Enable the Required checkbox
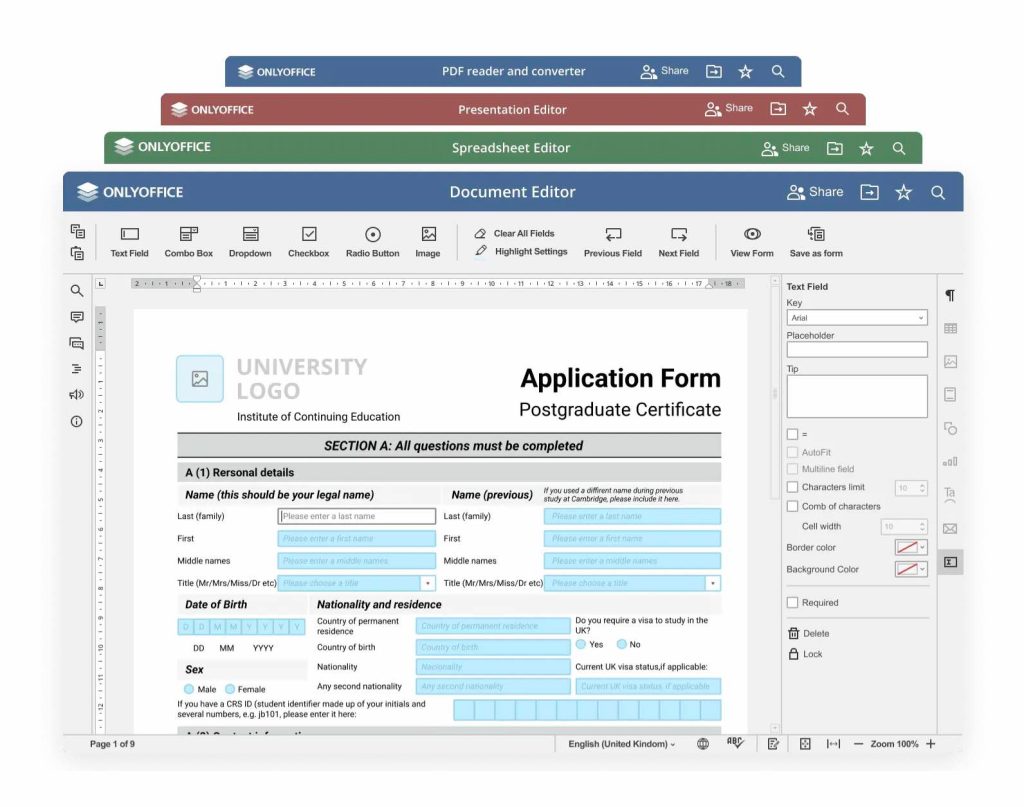 (x=793, y=603)
